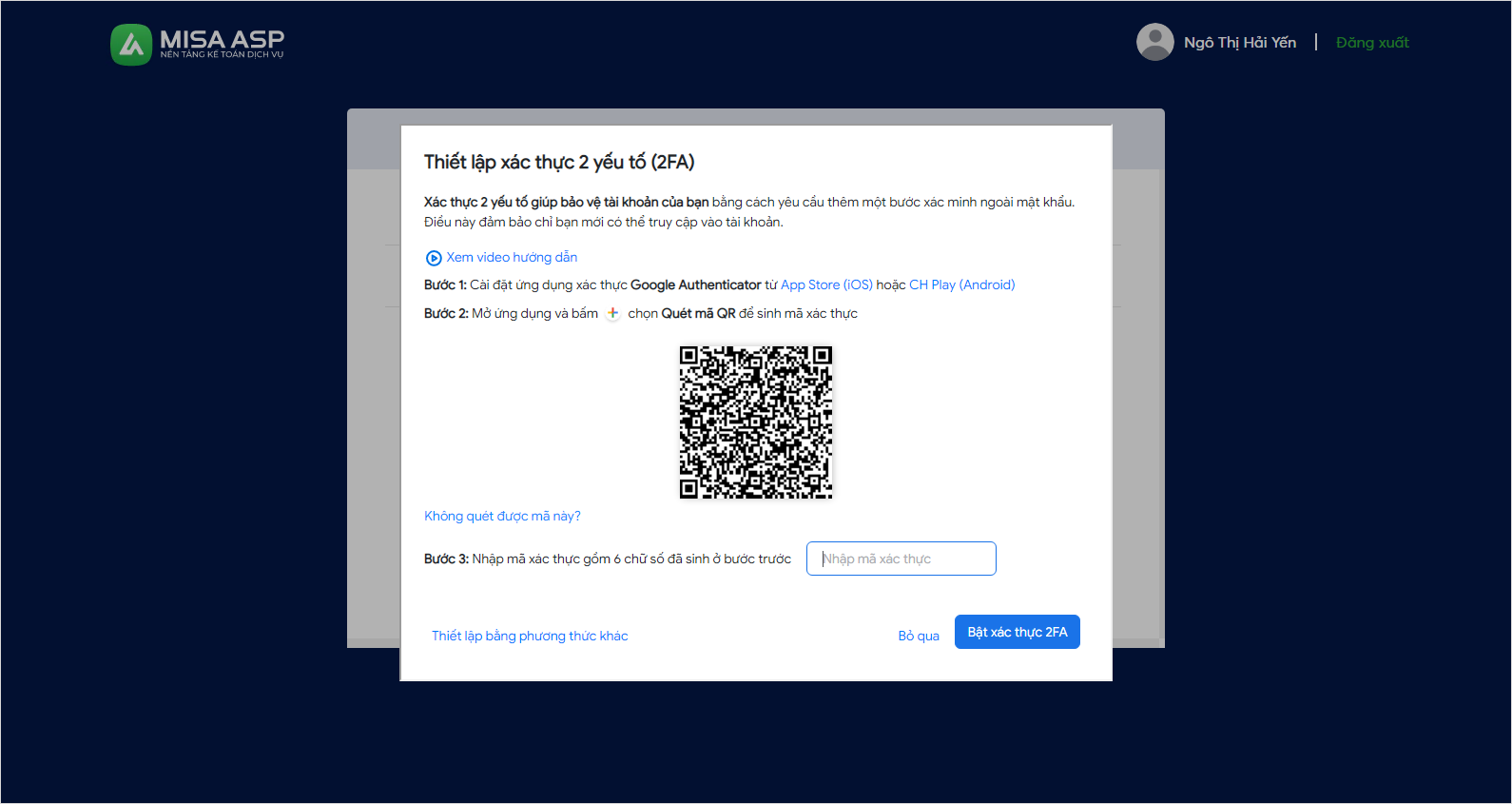This screenshot has width=1512, height=804.
Task: Click the 'Đăng xuất' link
Action: 1372,42
